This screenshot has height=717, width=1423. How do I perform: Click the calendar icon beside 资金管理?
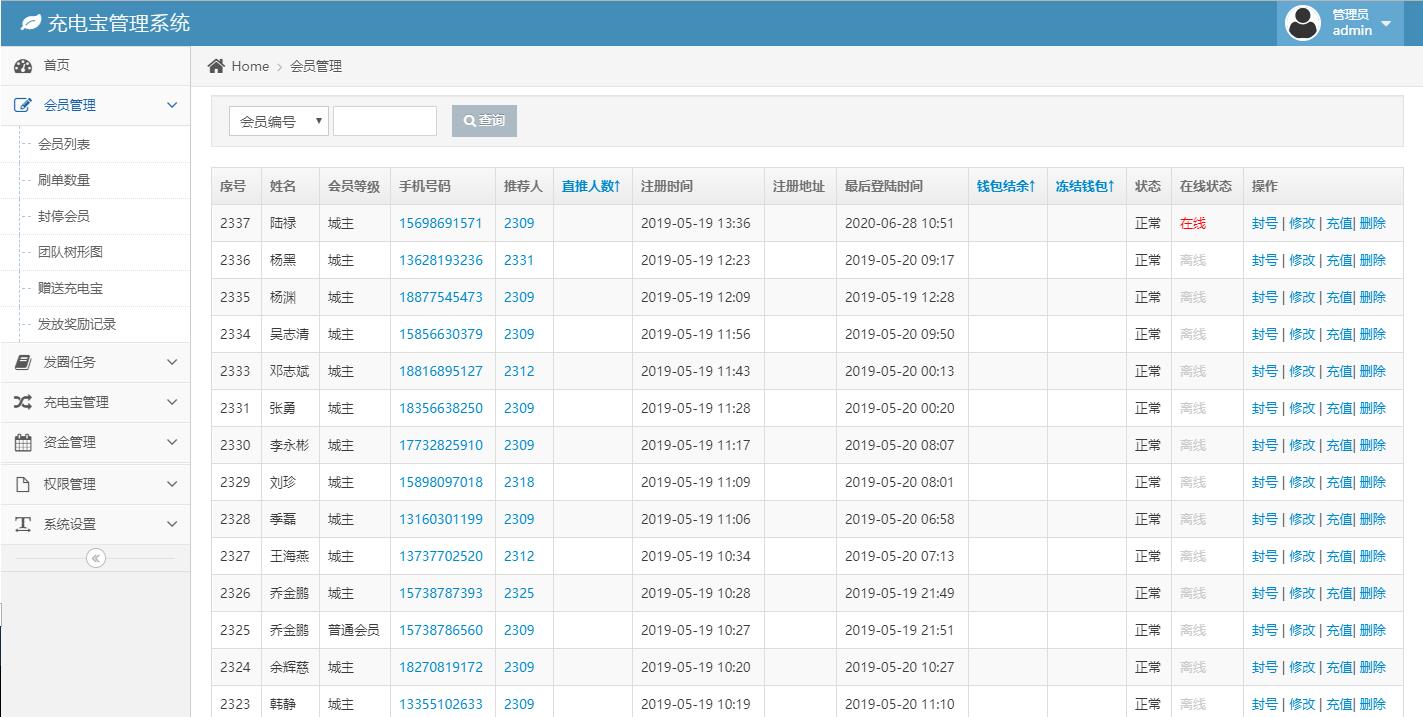tap(22, 442)
